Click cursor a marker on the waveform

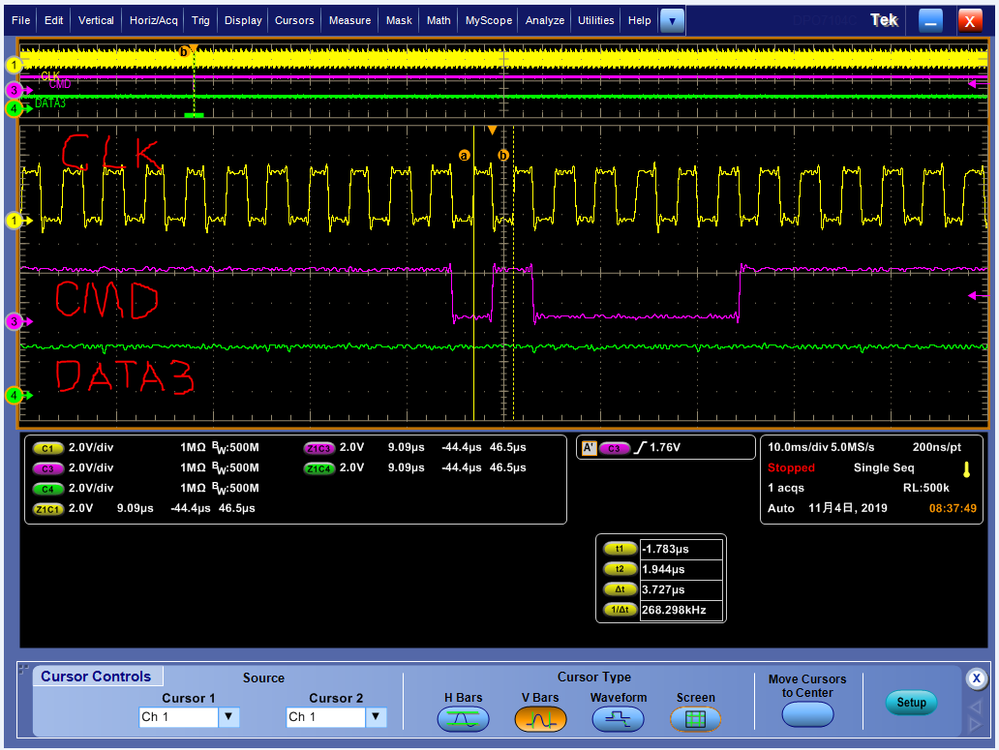coord(464,155)
